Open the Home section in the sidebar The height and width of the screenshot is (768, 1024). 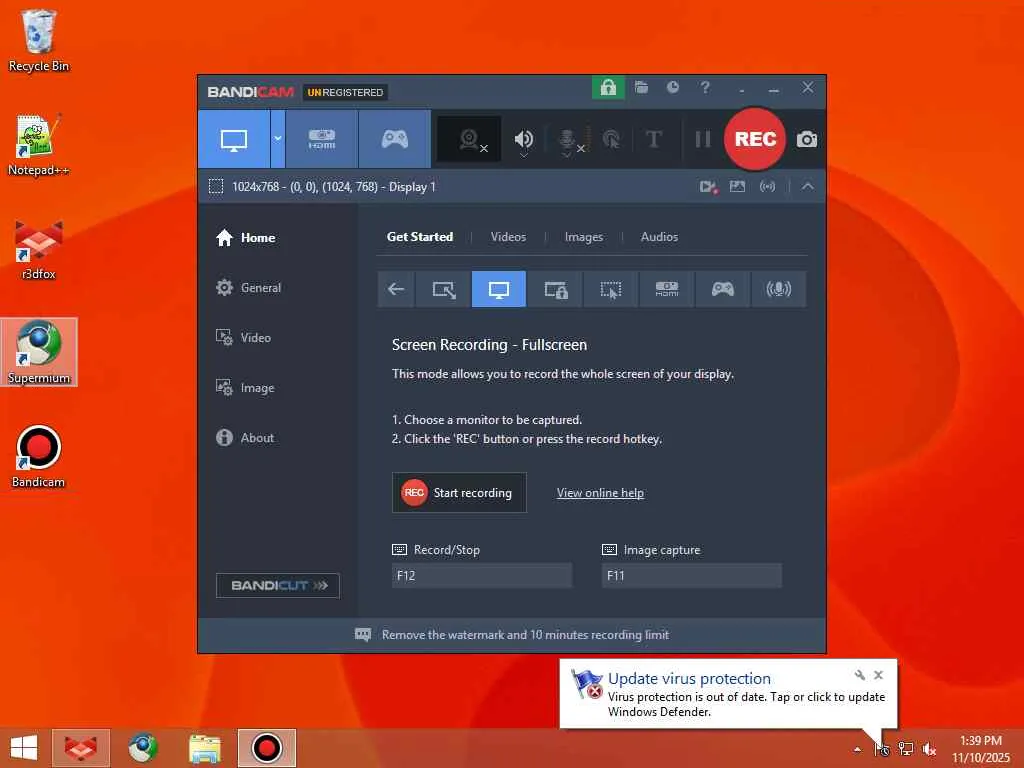point(246,238)
